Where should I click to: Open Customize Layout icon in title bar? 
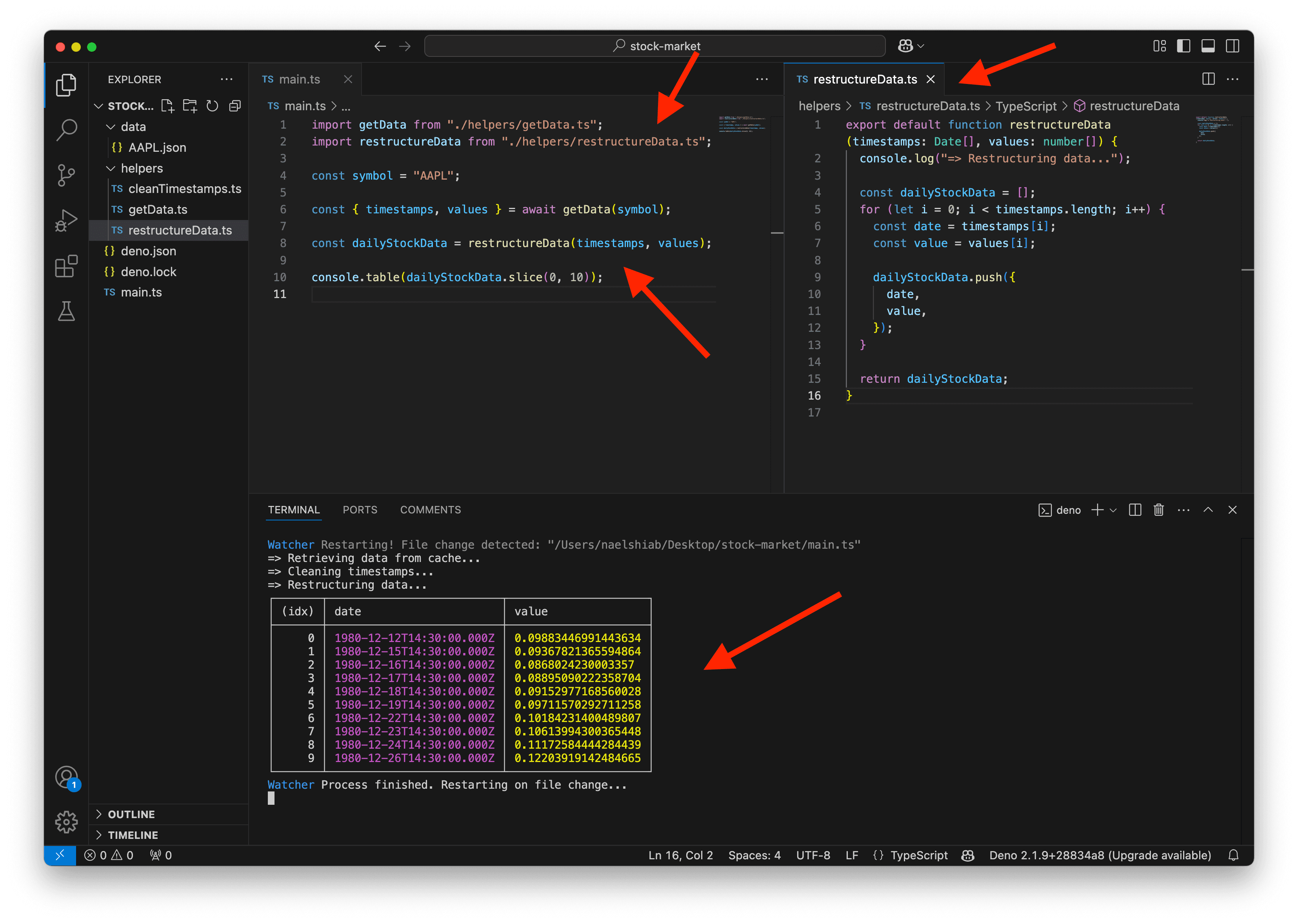click(1160, 46)
